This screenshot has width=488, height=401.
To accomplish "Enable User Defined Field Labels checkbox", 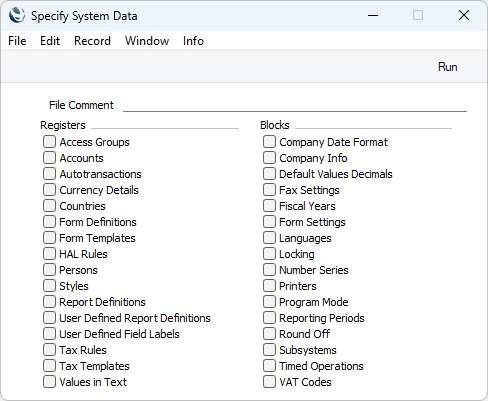I will click(49, 334).
